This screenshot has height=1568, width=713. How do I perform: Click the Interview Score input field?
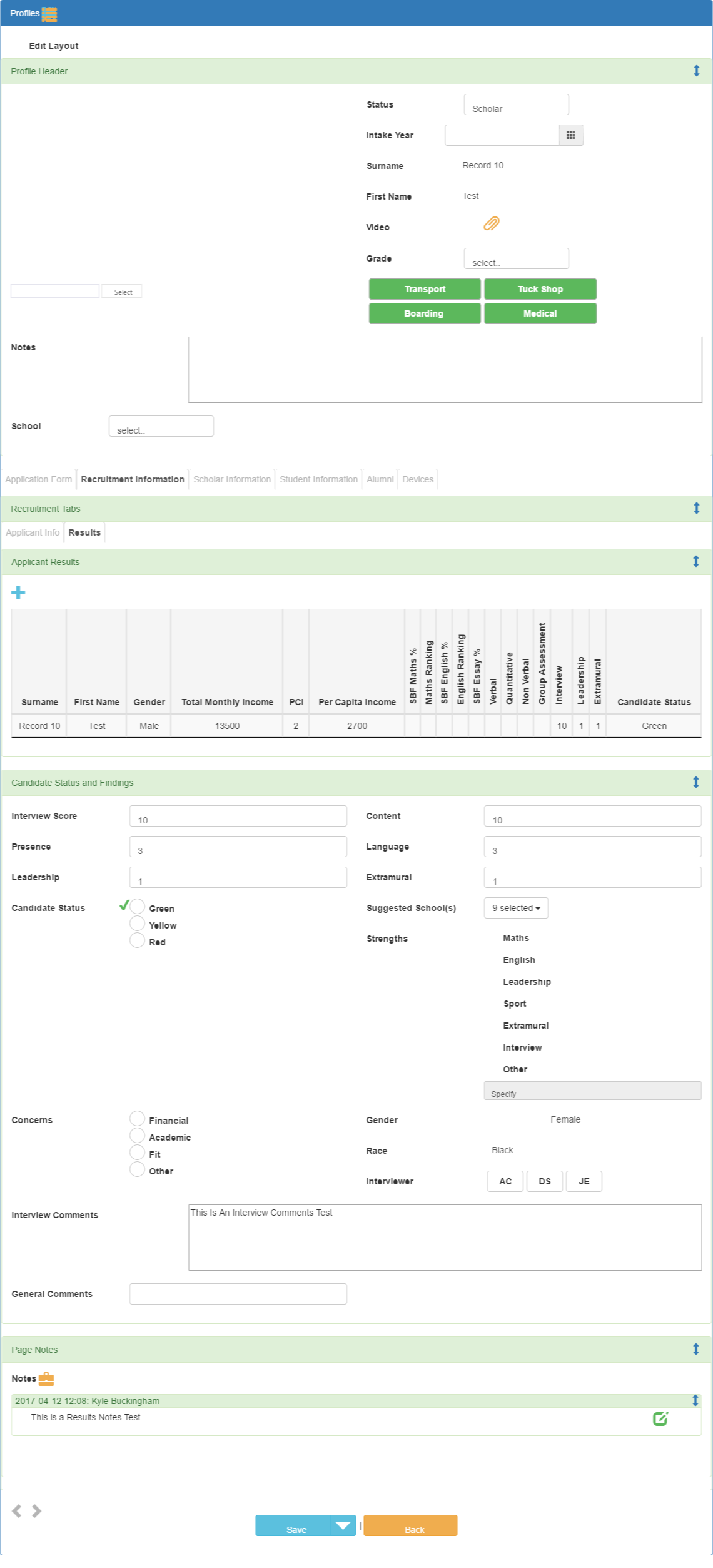click(x=238, y=817)
